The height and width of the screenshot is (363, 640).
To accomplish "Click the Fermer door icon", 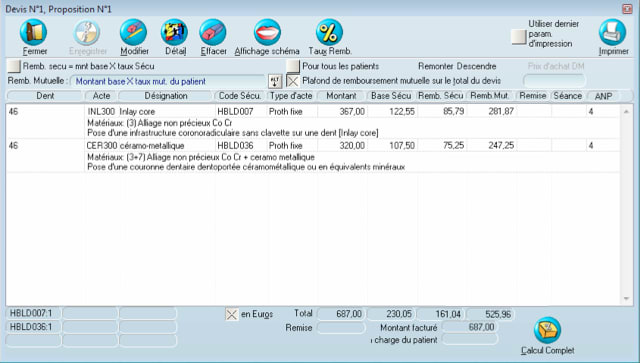I will pyautogui.click(x=33, y=32).
